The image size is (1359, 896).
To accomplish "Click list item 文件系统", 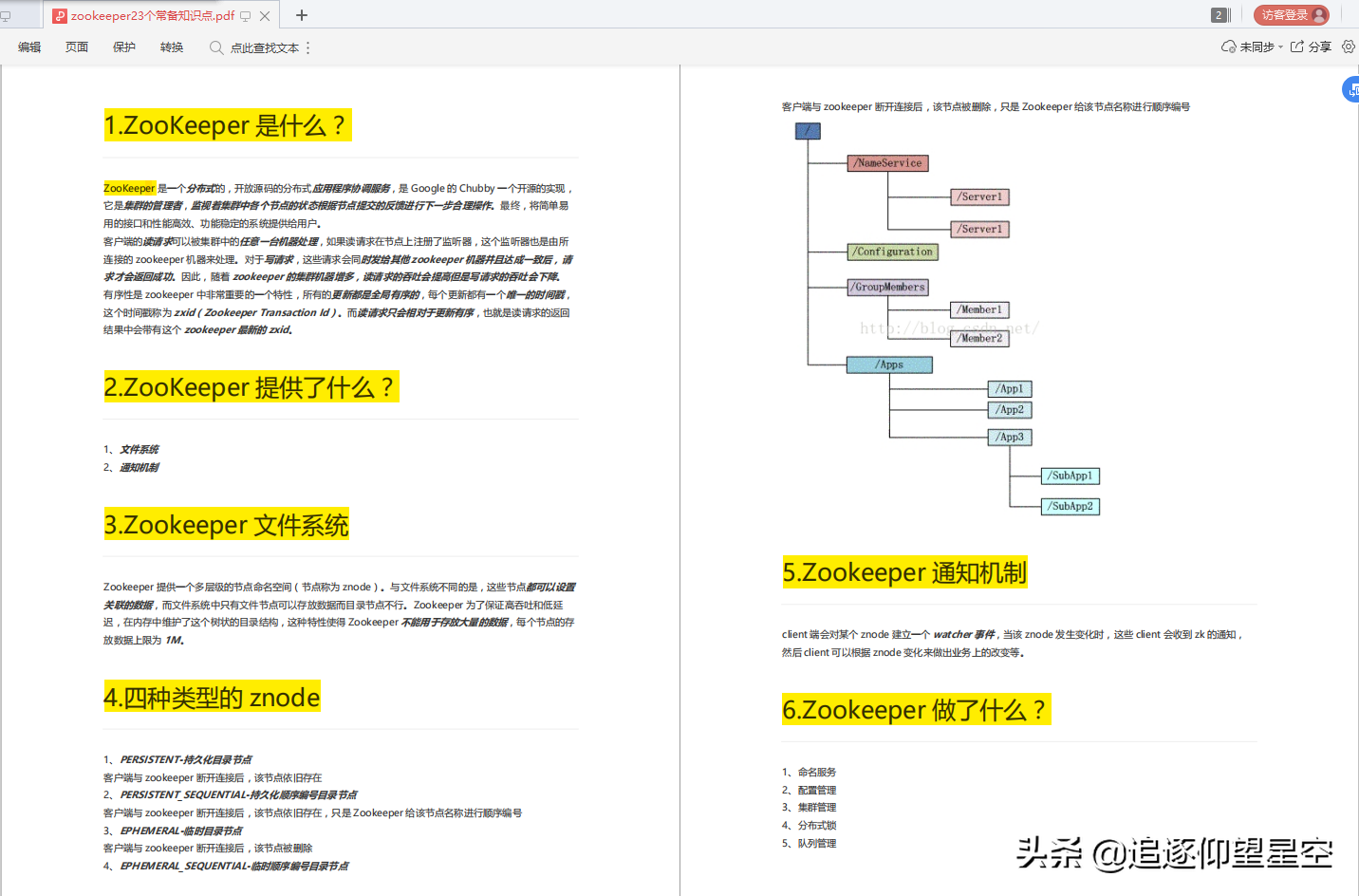I will [x=140, y=450].
